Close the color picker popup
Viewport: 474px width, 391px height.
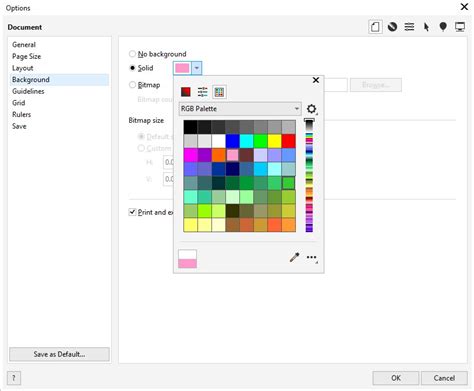tap(316, 80)
